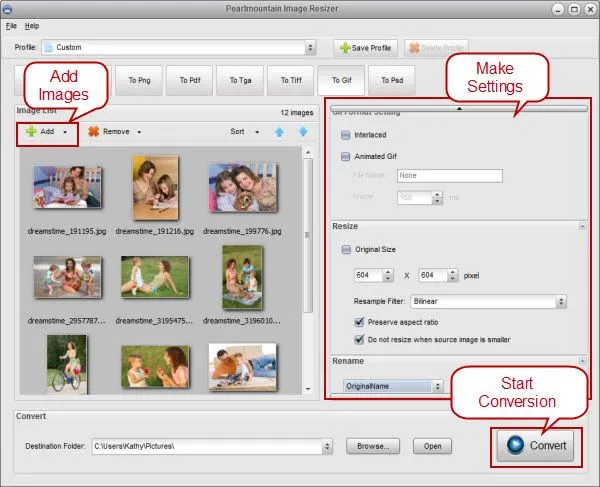Select thumbnail dreamstime_191195.jpg
600x487 pixels.
coord(67,187)
